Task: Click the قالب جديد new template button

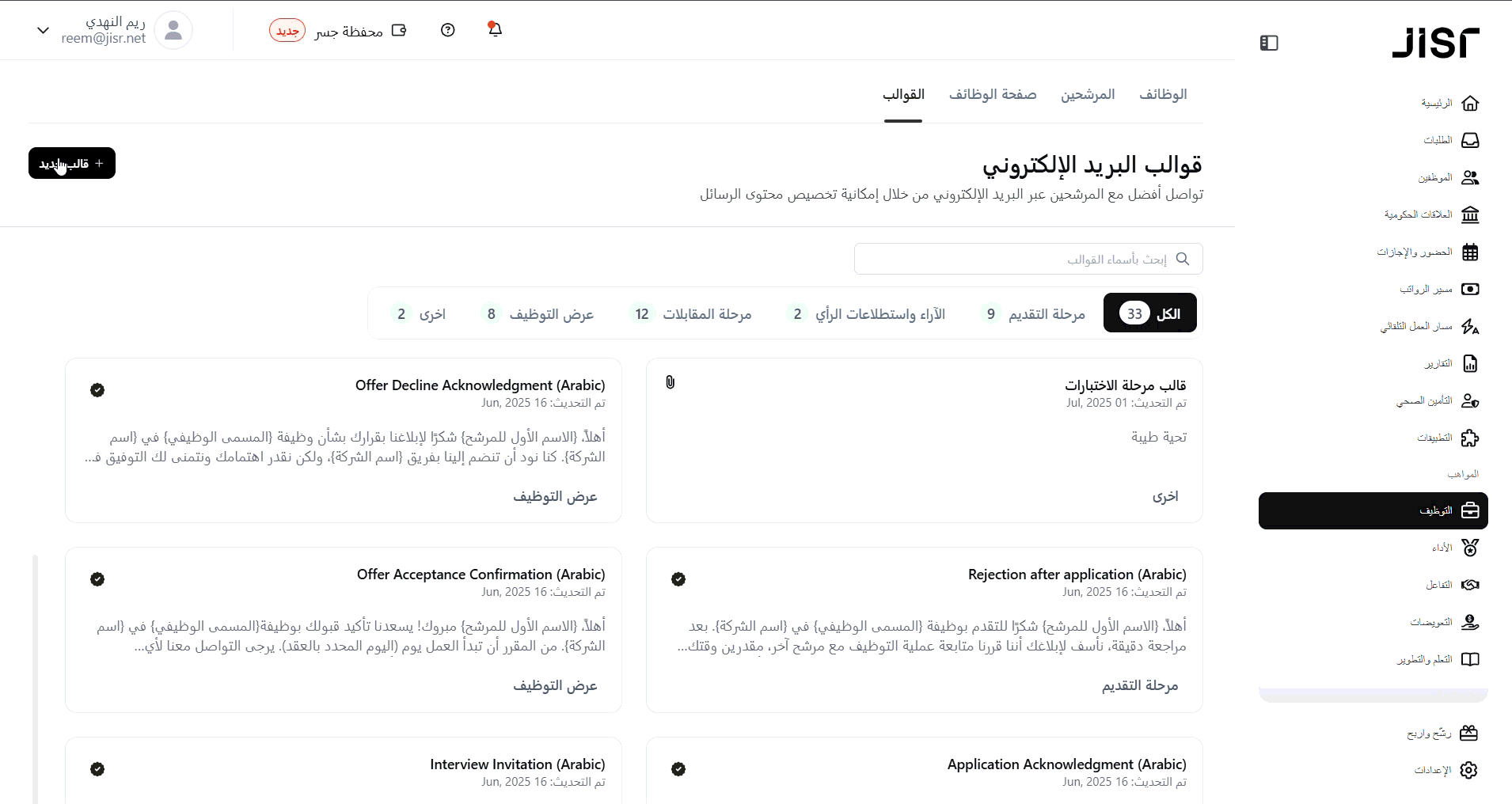Action: [72, 163]
